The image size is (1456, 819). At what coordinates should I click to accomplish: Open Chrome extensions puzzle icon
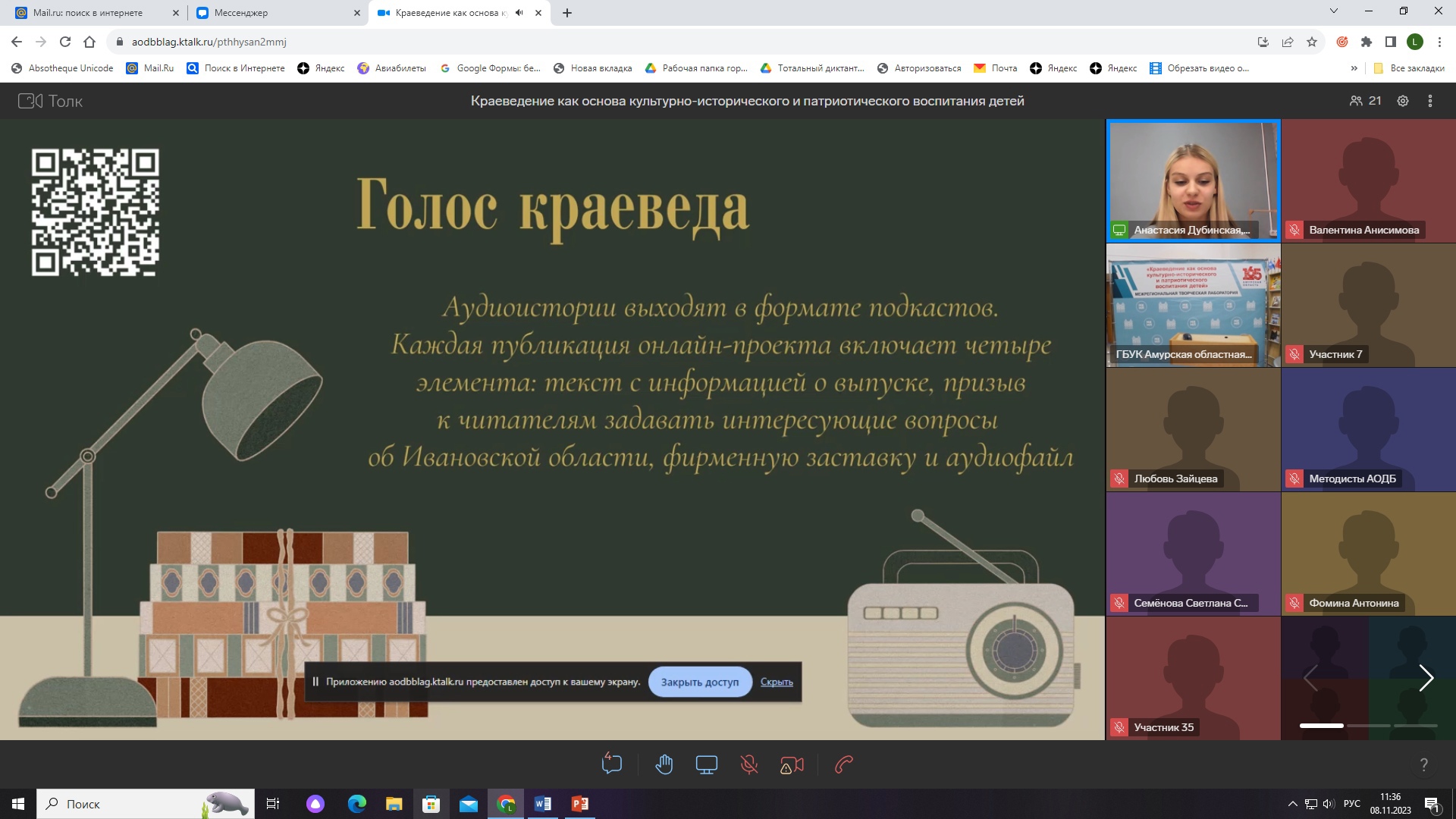(1367, 42)
